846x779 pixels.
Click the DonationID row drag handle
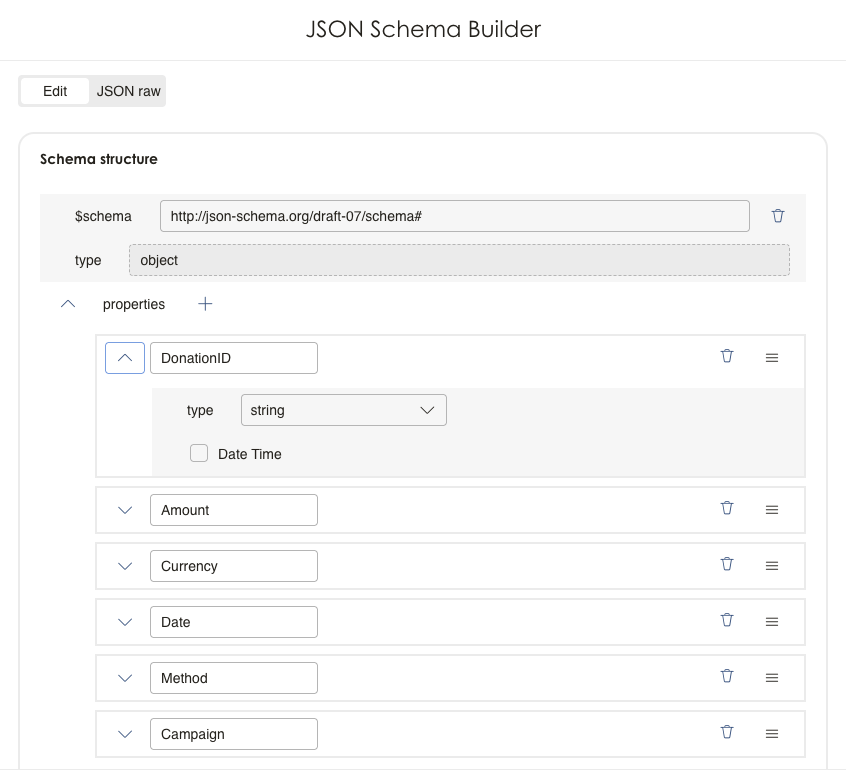772,358
